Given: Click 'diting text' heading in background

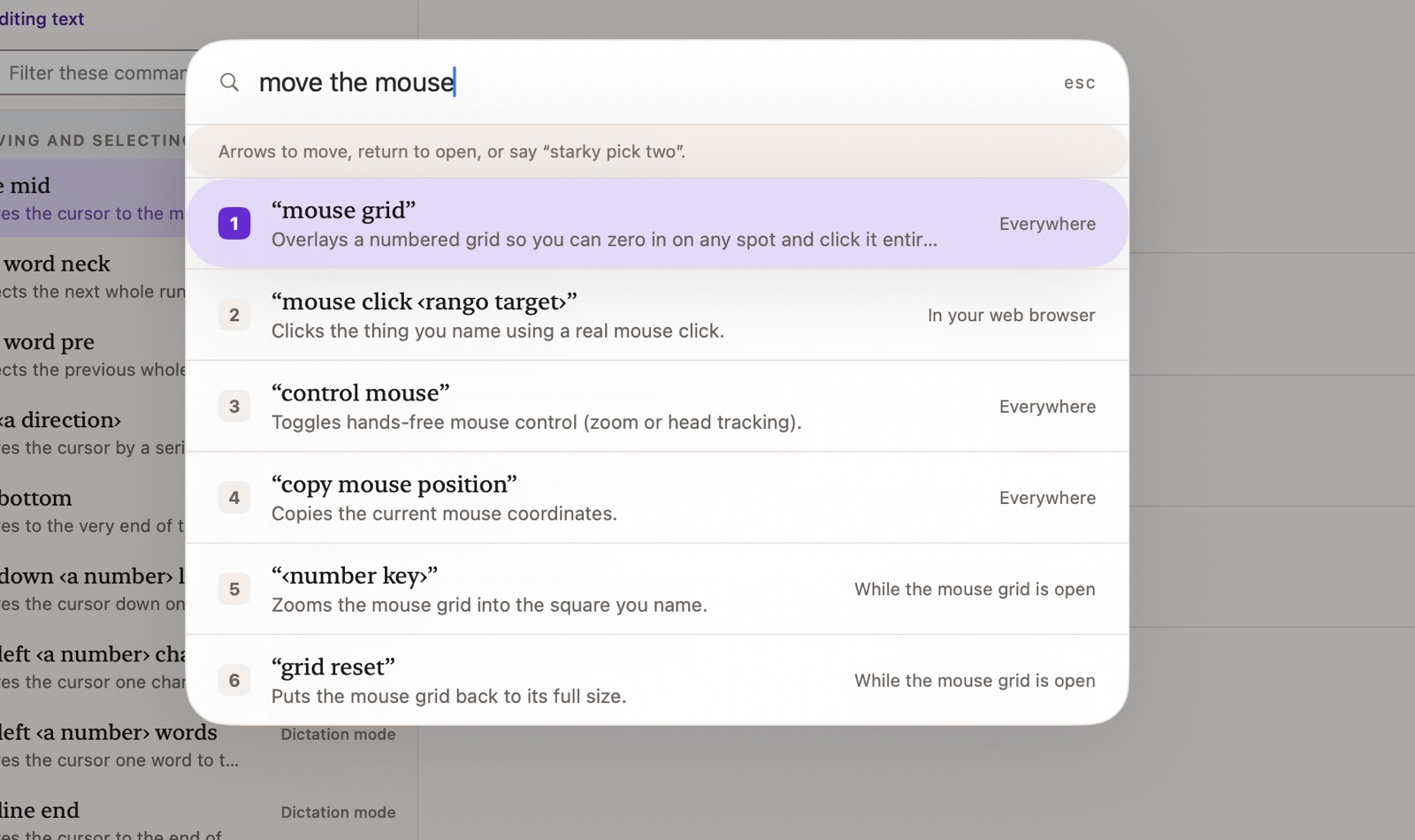Looking at the screenshot, I should pos(42,19).
